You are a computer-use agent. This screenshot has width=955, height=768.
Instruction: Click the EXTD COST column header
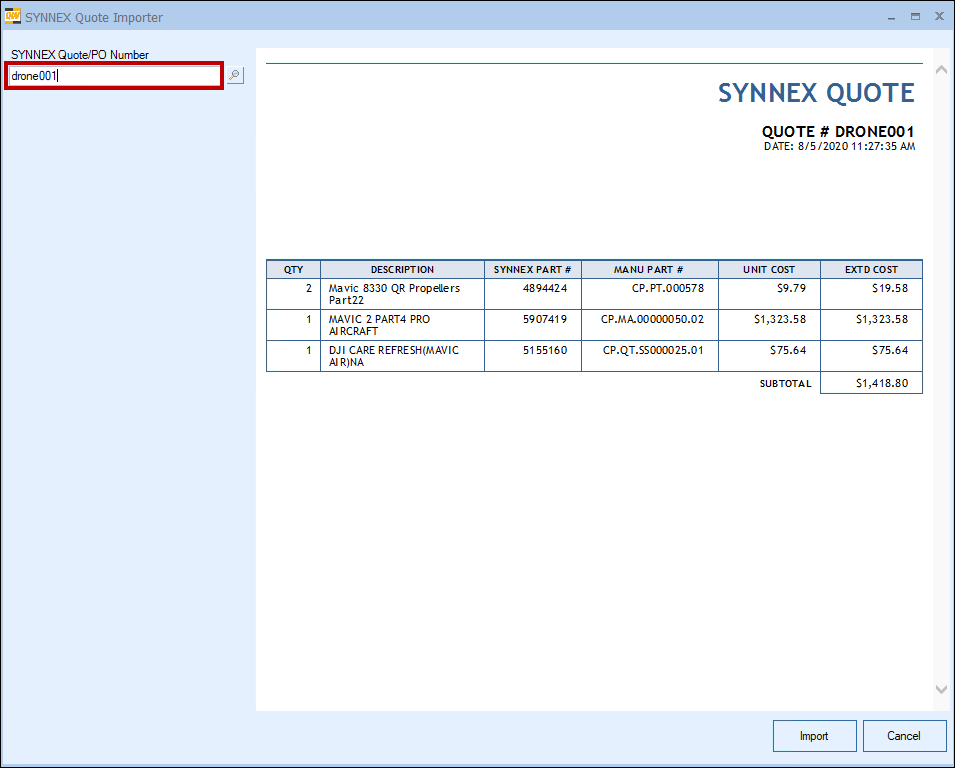tap(871, 269)
